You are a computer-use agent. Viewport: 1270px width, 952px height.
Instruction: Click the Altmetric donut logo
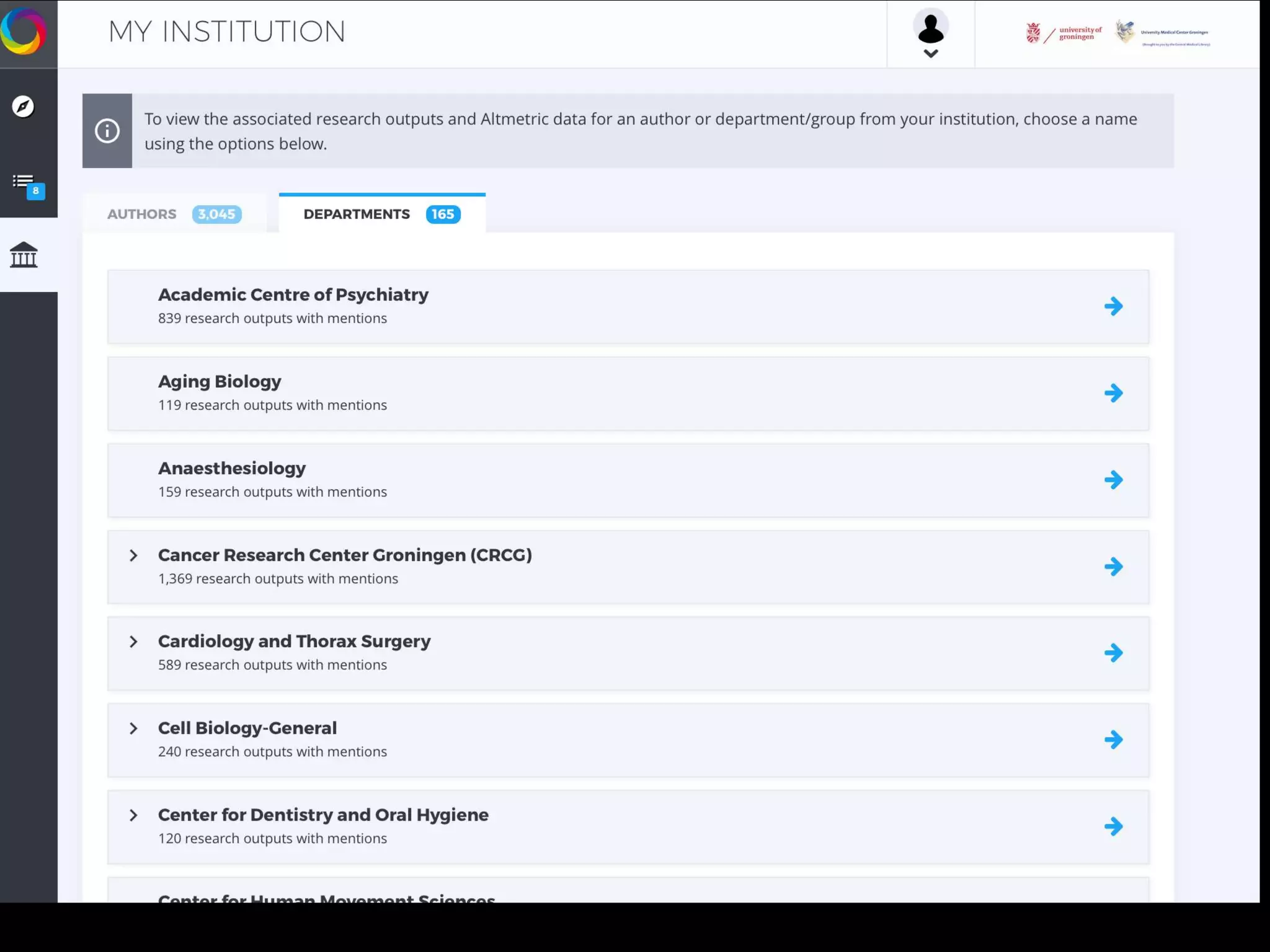pos(24,31)
